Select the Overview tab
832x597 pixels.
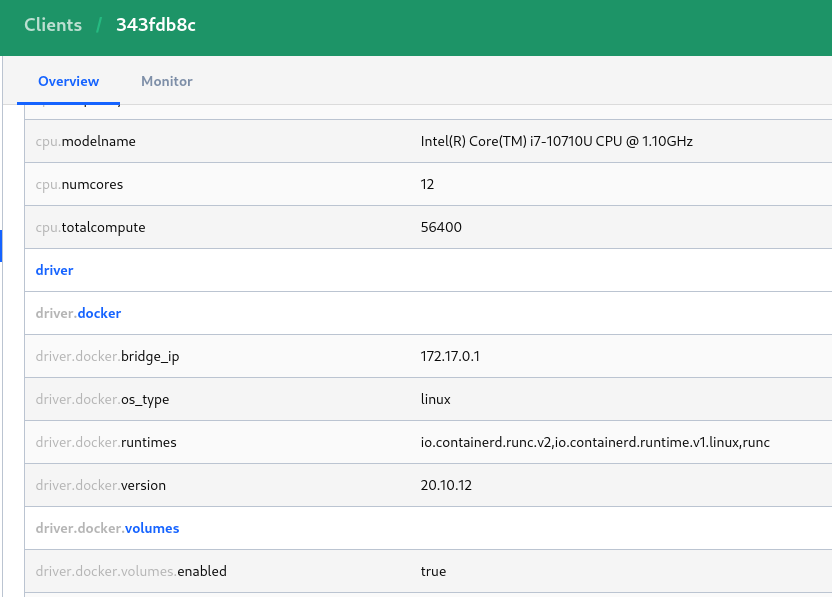point(68,81)
